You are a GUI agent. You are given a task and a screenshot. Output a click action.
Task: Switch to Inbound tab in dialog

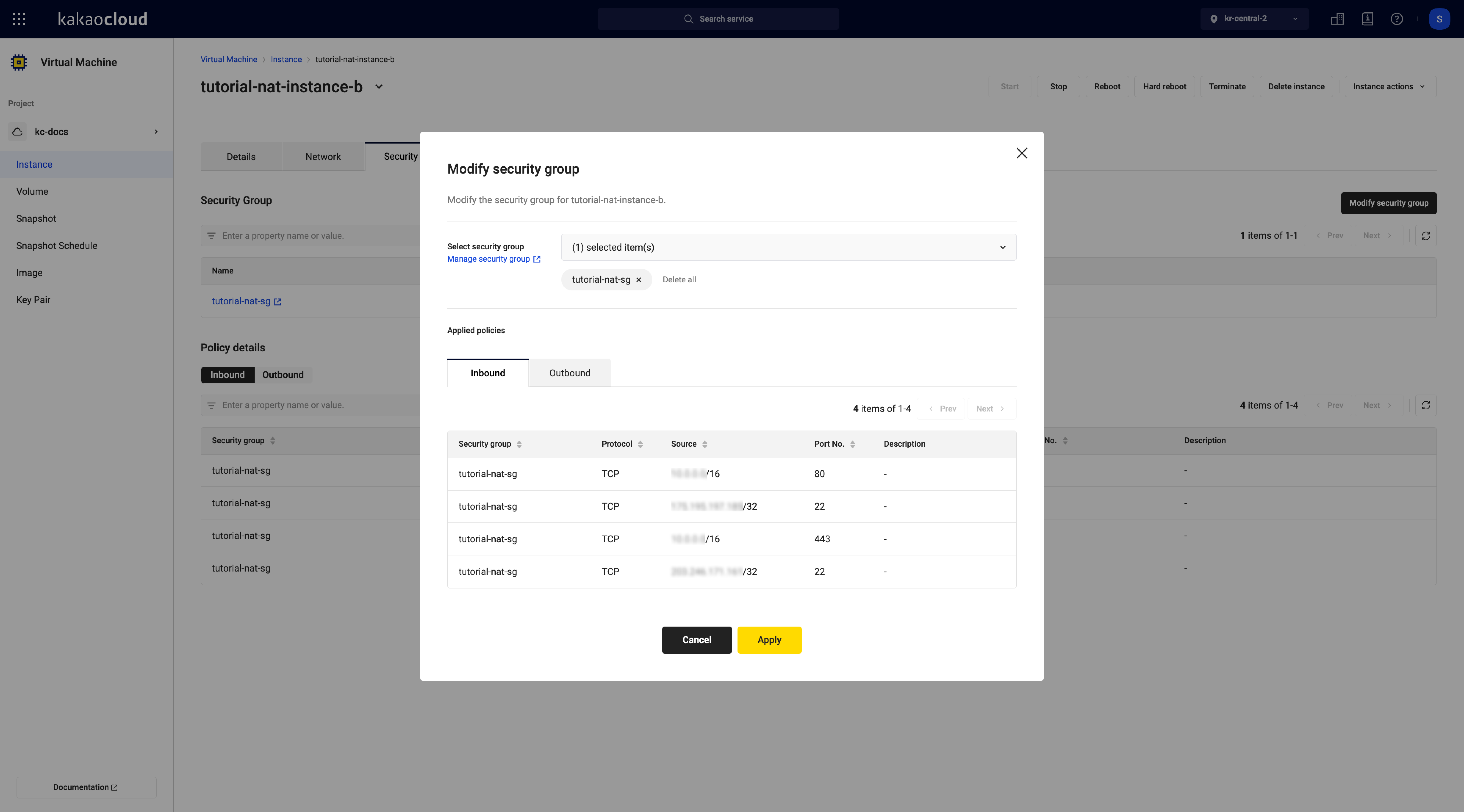(x=488, y=373)
